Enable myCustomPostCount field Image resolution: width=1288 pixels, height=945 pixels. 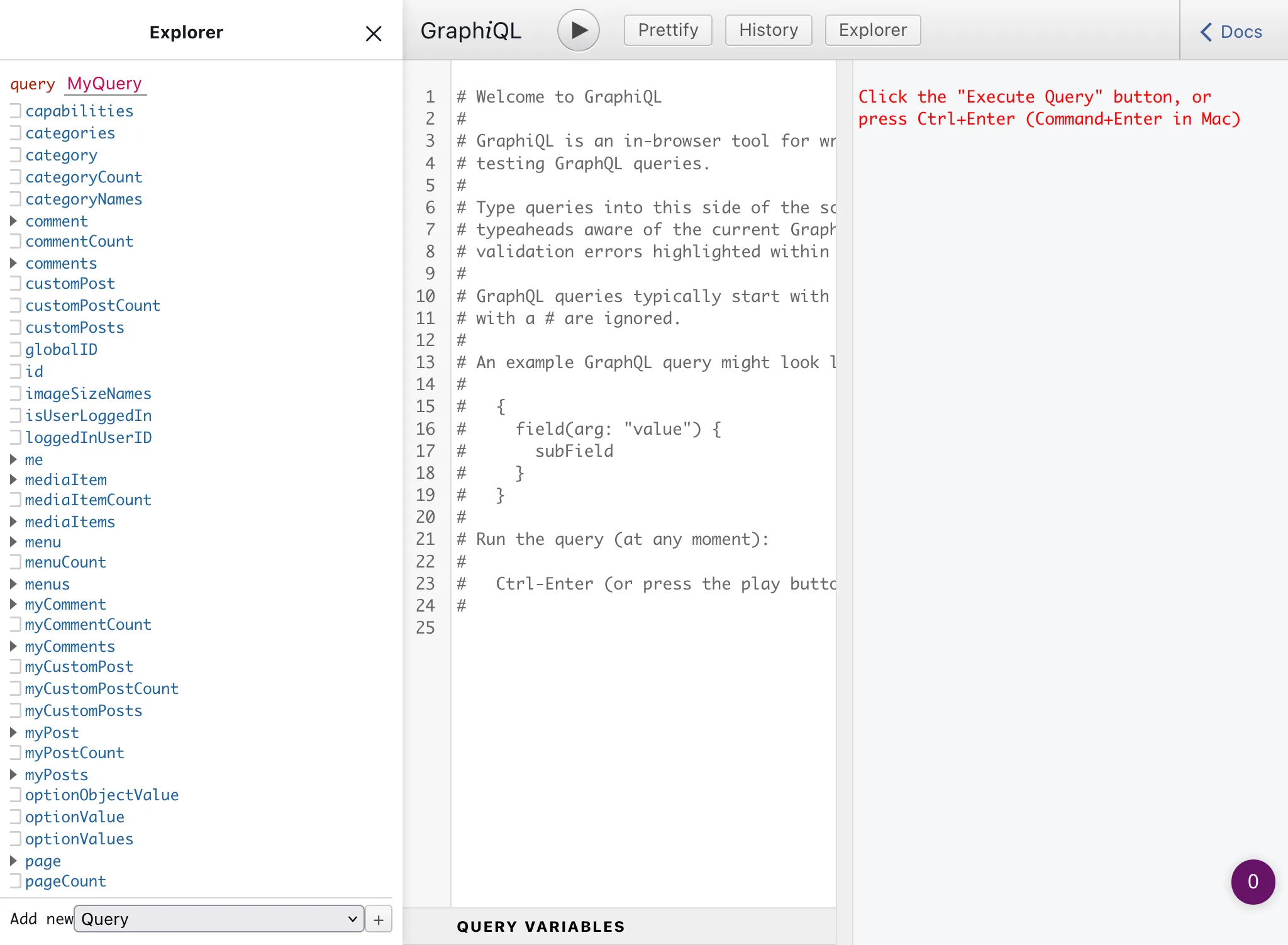pos(16,688)
